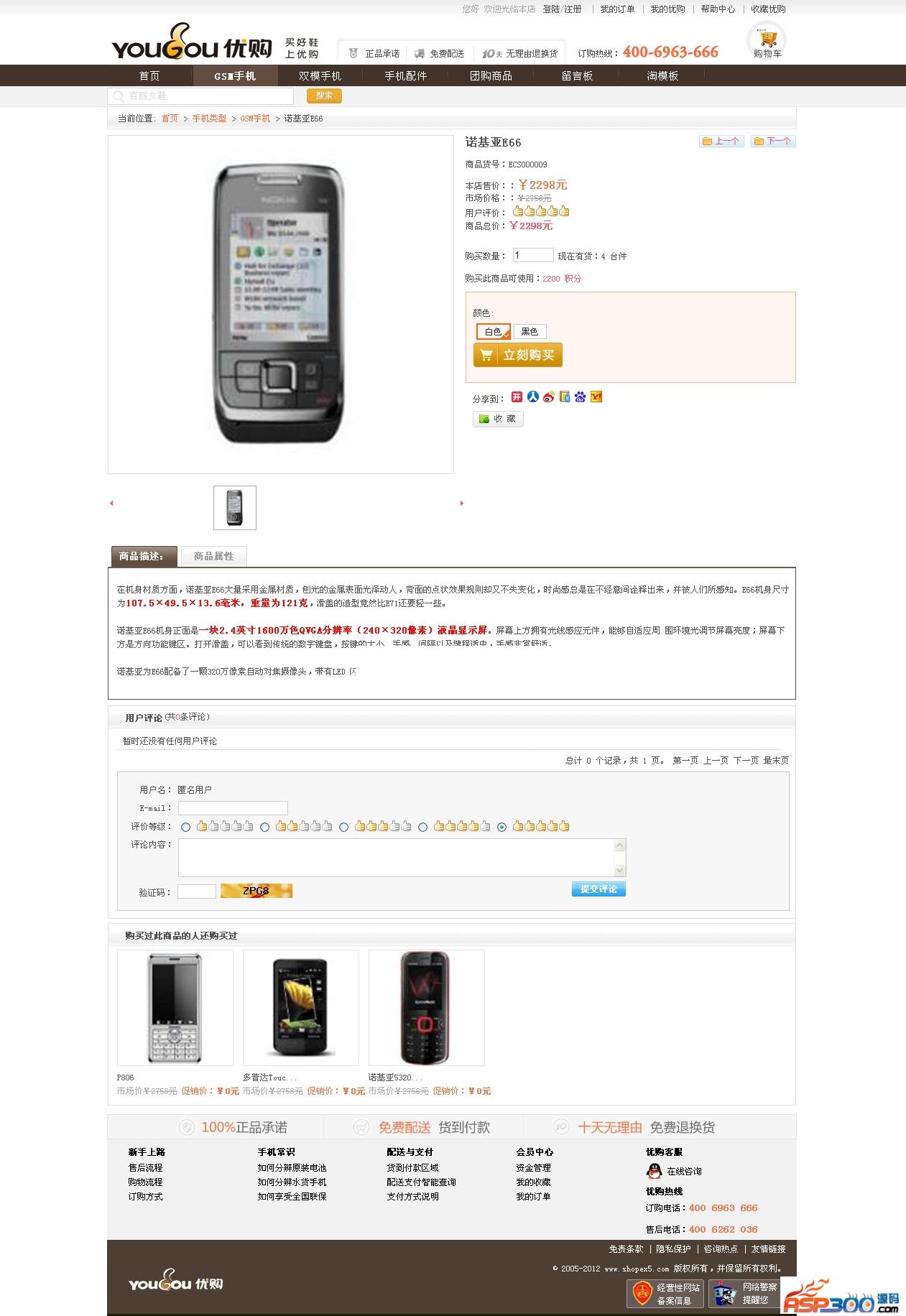Click the QQ penguin online consultation icon

pos(654,1171)
